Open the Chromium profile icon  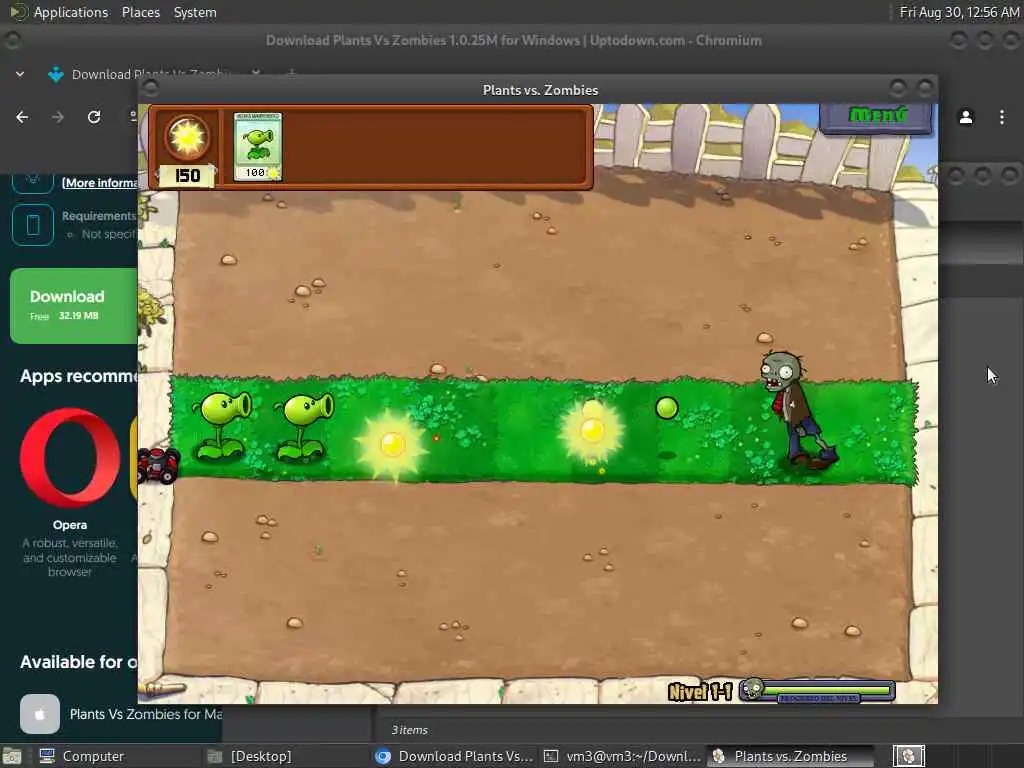966,117
